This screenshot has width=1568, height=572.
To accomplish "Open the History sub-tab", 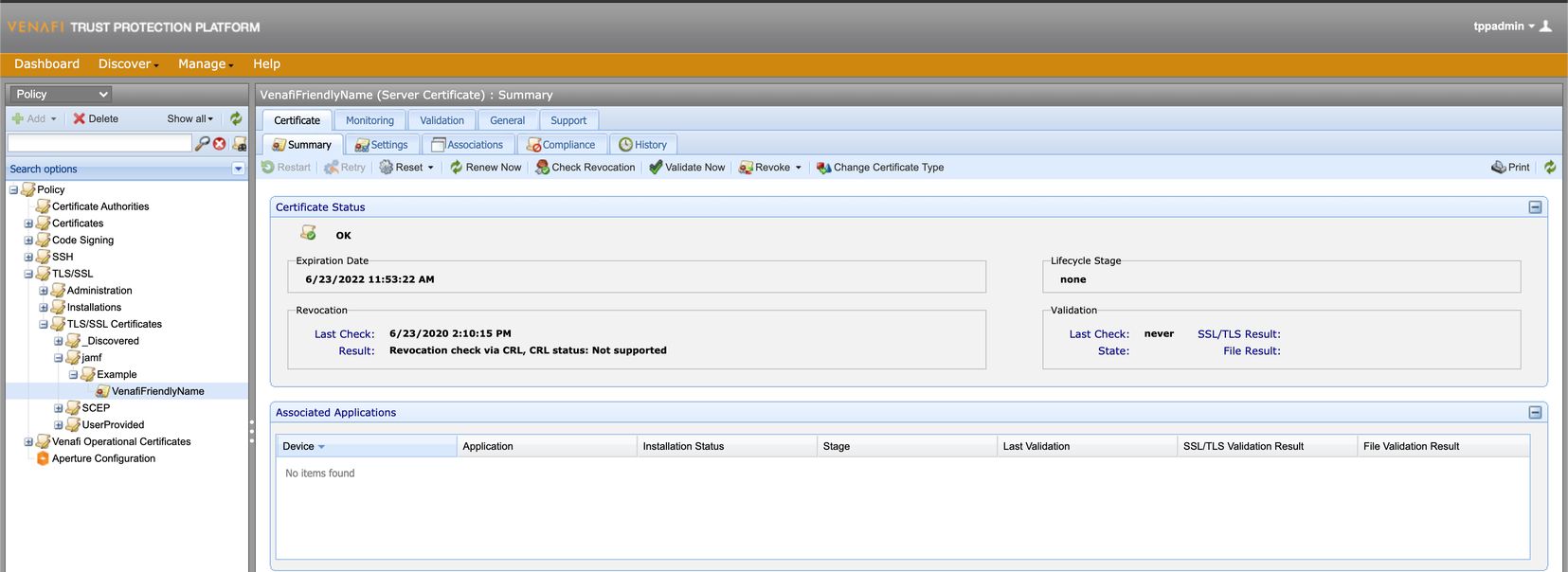I will [642, 145].
